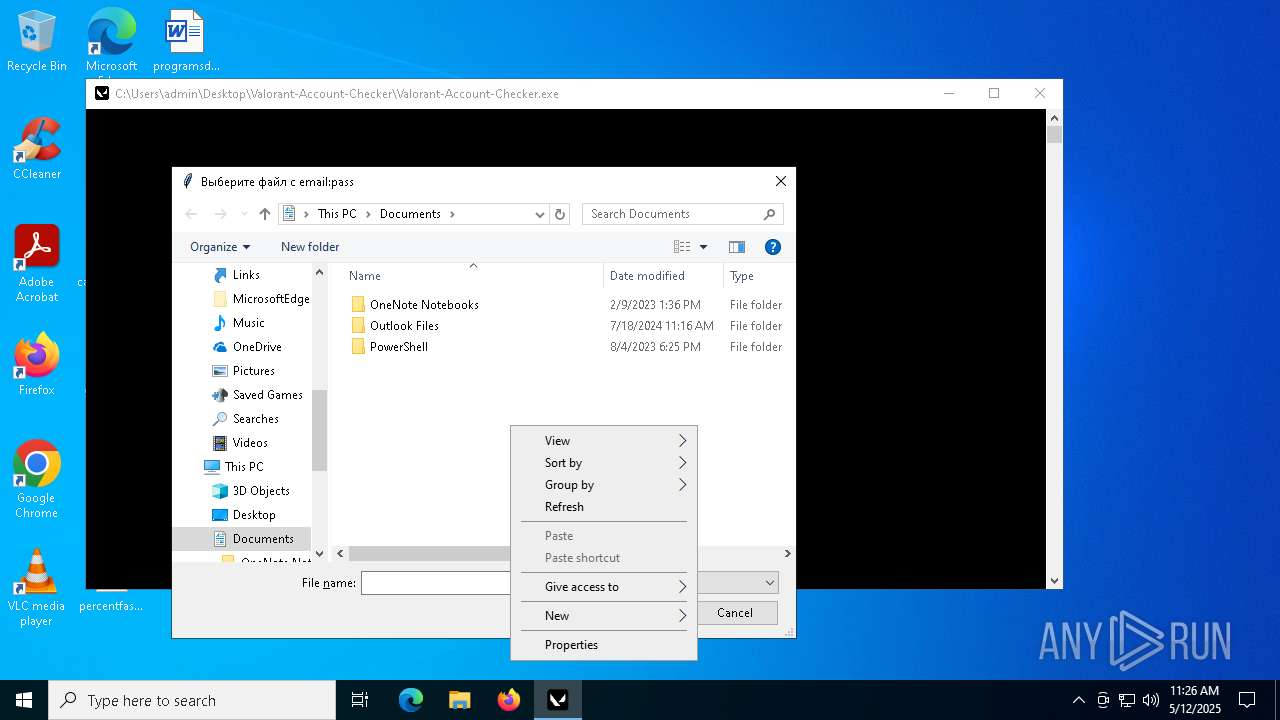Toggle the preview pane icon

737,247
